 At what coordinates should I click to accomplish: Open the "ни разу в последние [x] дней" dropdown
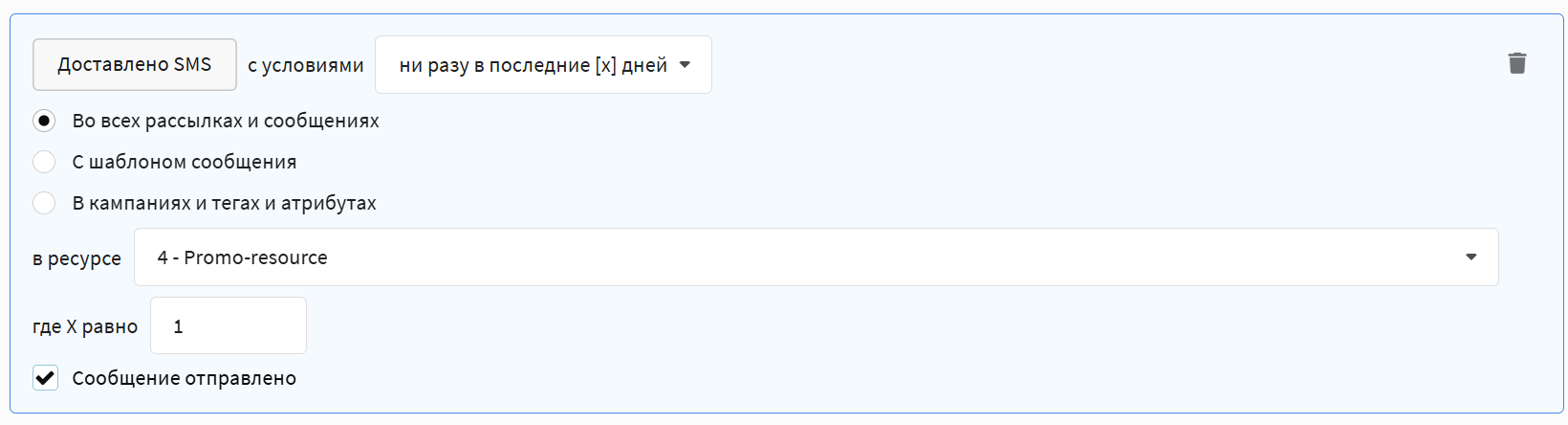click(543, 65)
